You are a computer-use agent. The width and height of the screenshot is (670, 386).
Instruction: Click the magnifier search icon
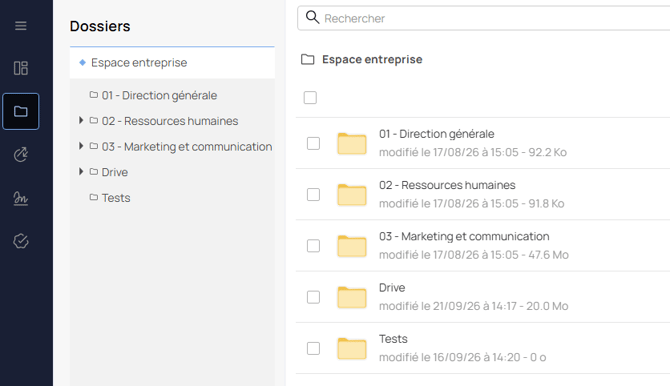click(312, 18)
